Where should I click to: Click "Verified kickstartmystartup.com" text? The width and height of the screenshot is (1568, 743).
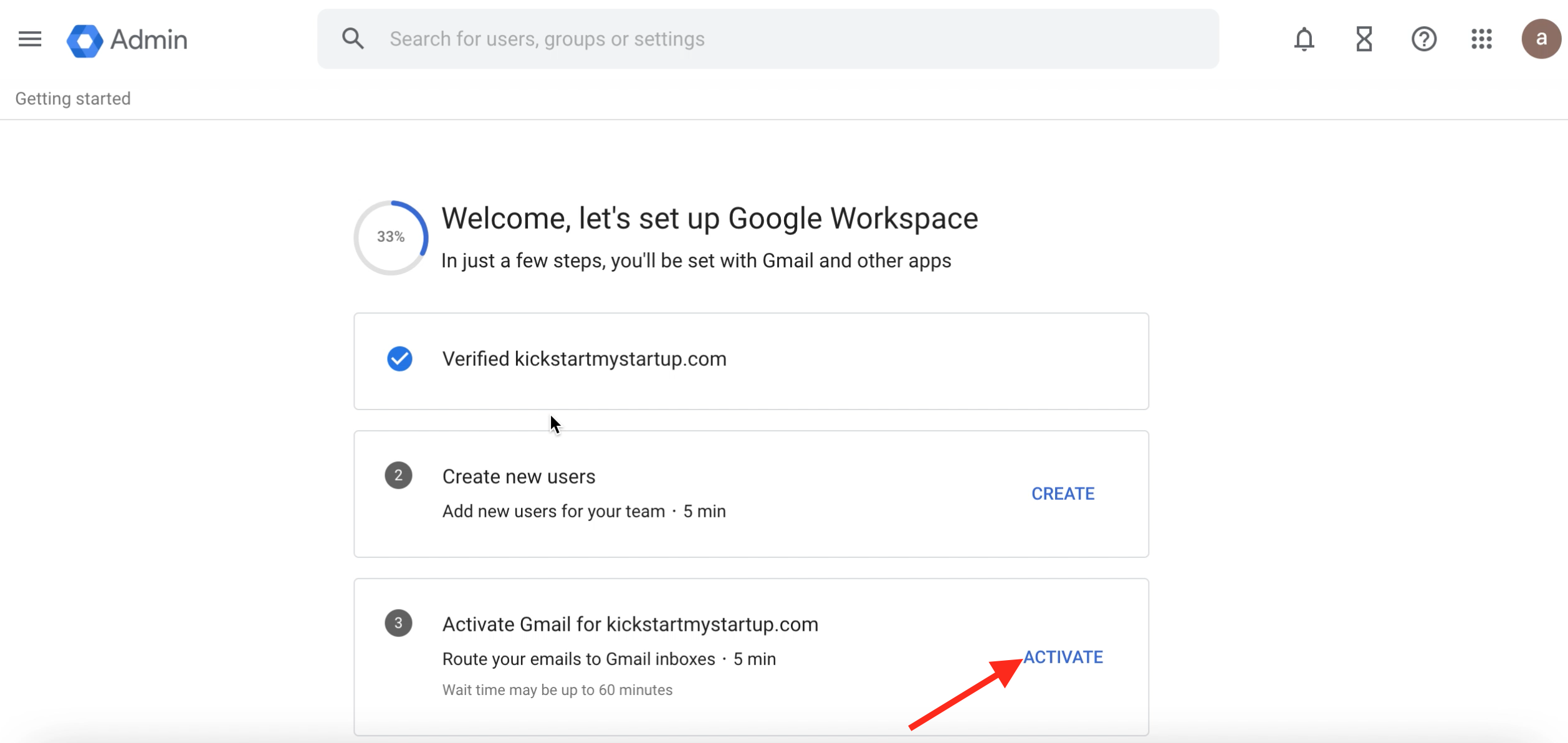(x=584, y=359)
